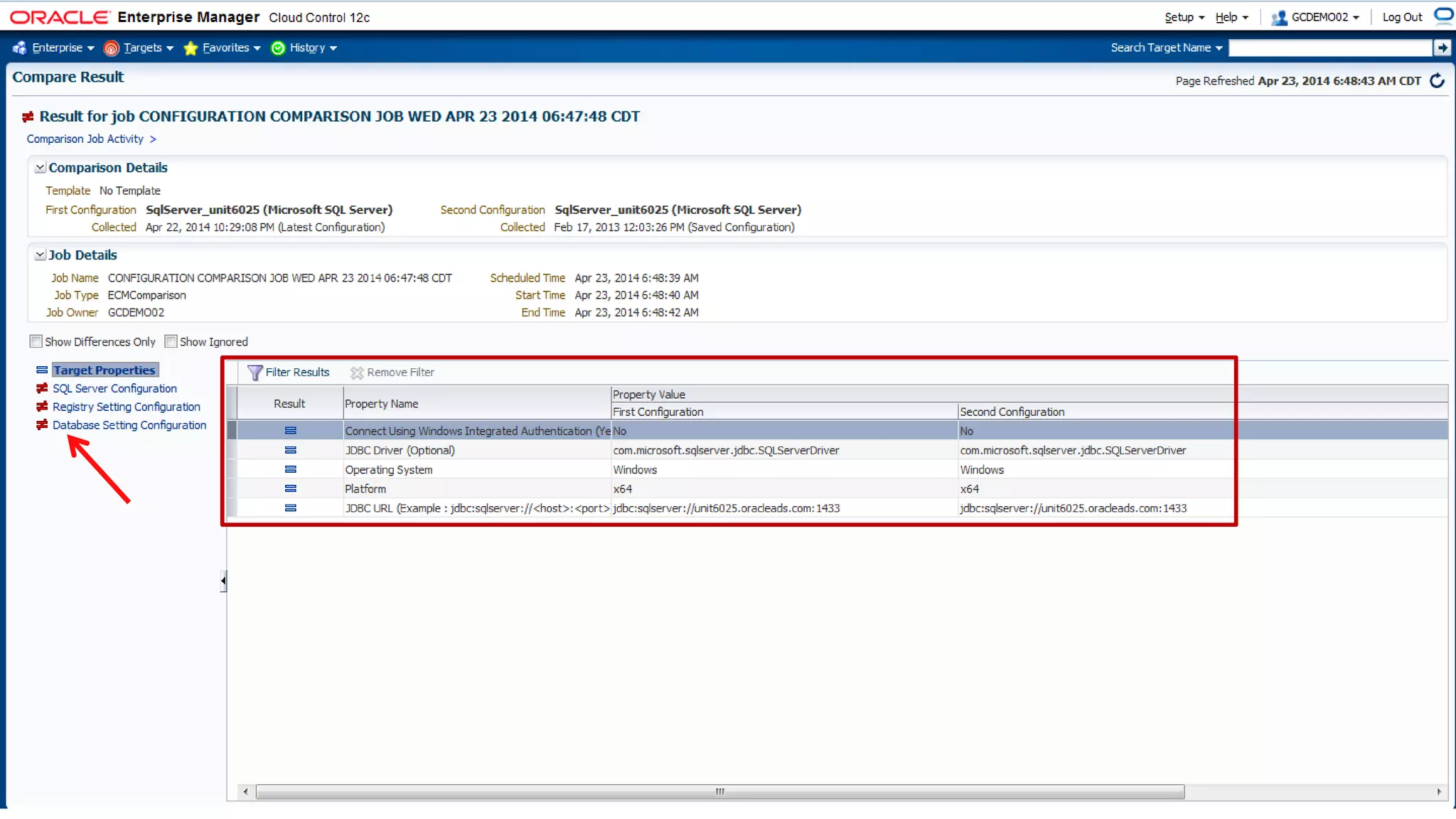Viewport: 1456px width, 819px height.
Task: Open the Targets menu
Action: coord(149,48)
